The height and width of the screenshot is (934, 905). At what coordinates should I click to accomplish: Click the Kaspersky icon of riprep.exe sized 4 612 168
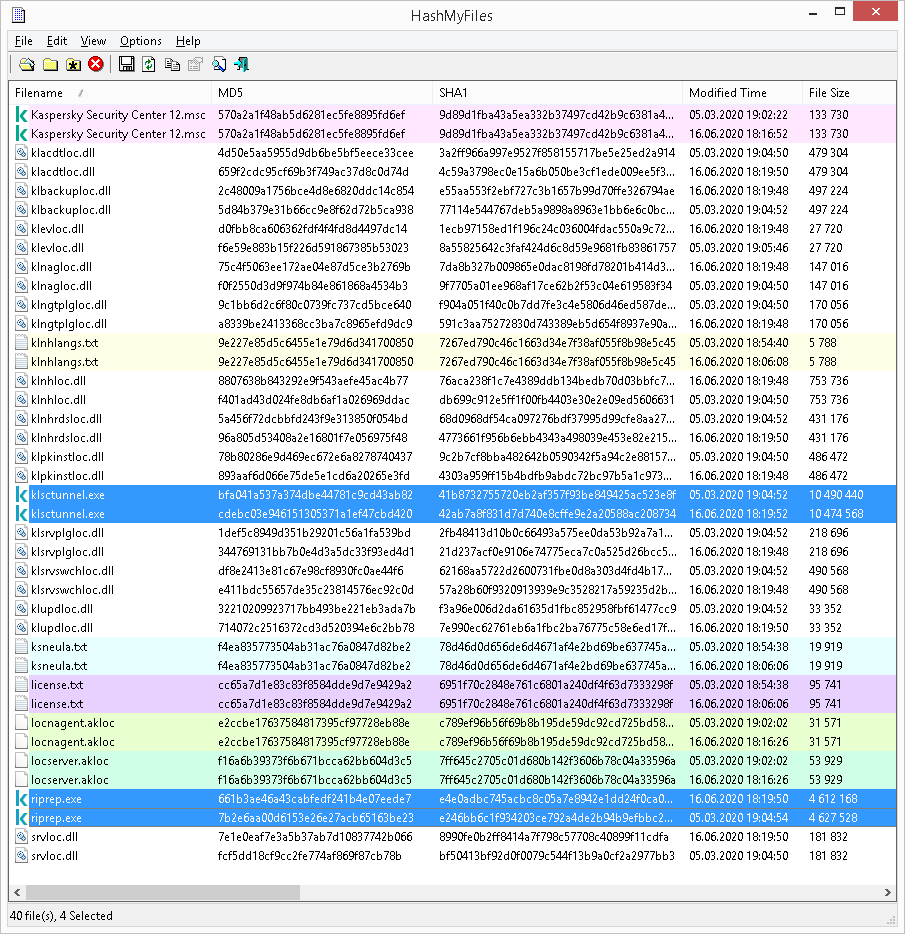[x=21, y=799]
